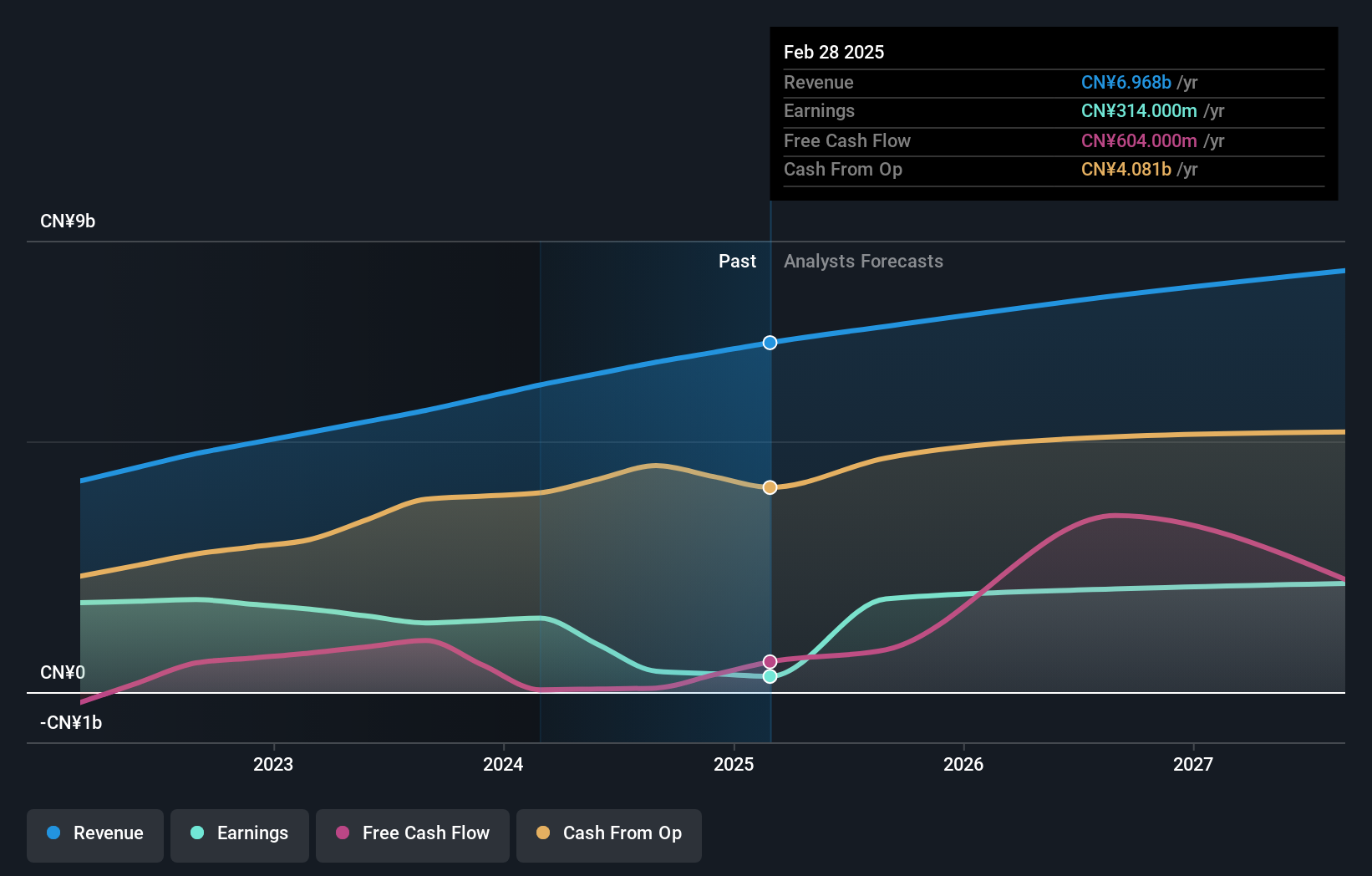Screen dimensions: 1372x876
Task: Open the Analysts Forecasts section
Action: coord(863,261)
